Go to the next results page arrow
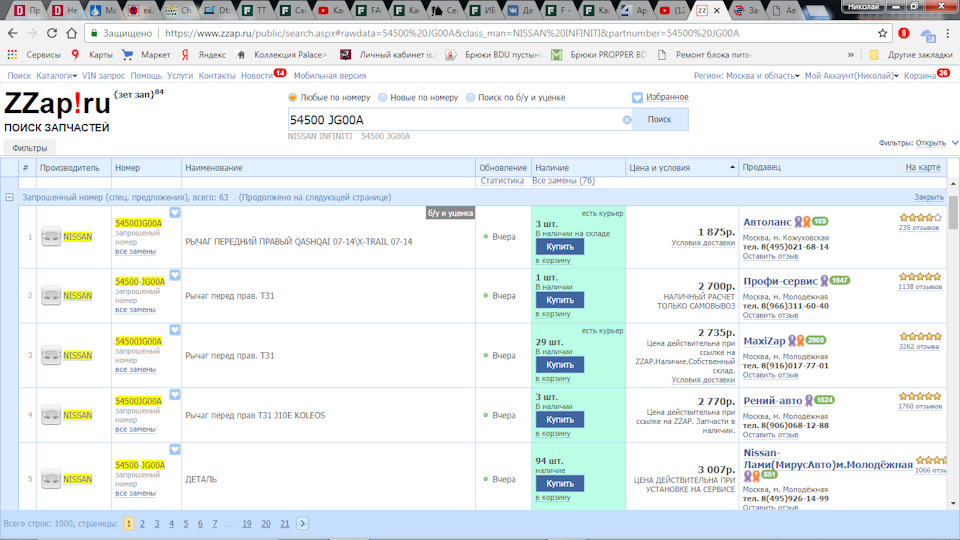 point(303,523)
